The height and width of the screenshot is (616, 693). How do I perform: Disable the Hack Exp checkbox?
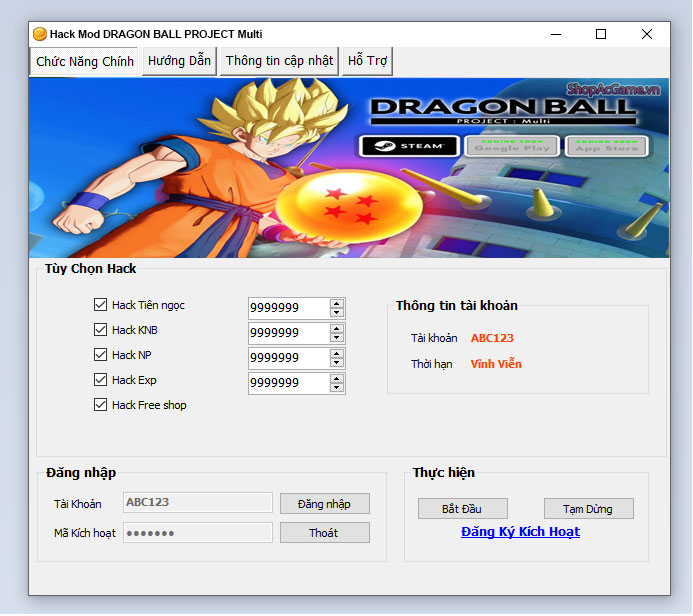point(100,380)
